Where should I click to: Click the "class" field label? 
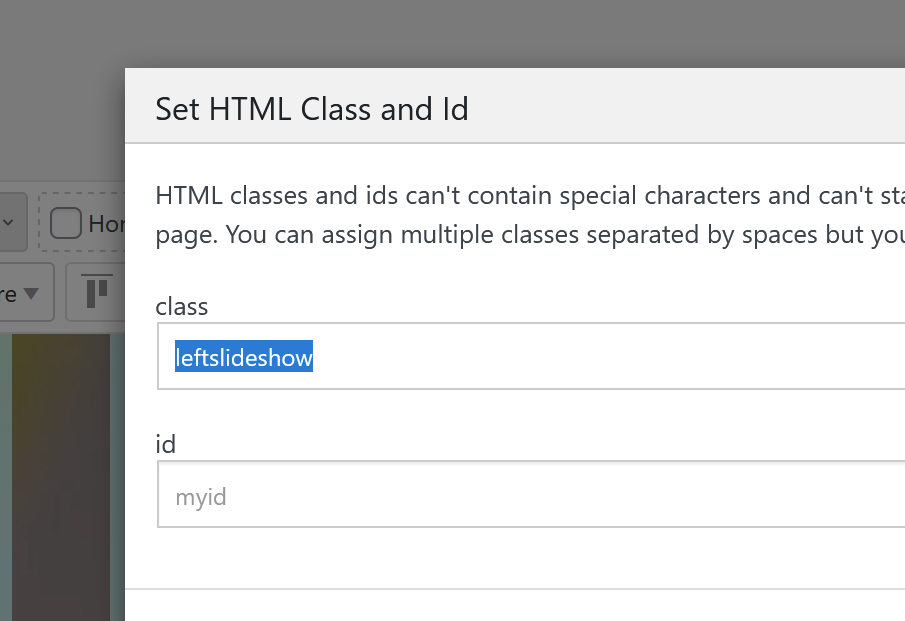click(182, 306)
